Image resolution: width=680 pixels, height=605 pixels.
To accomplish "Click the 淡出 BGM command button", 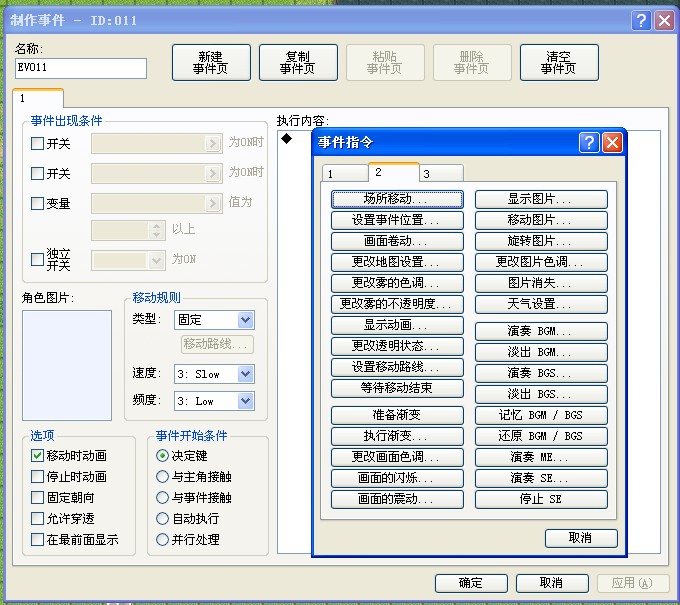I will click(x=541, y=352).
